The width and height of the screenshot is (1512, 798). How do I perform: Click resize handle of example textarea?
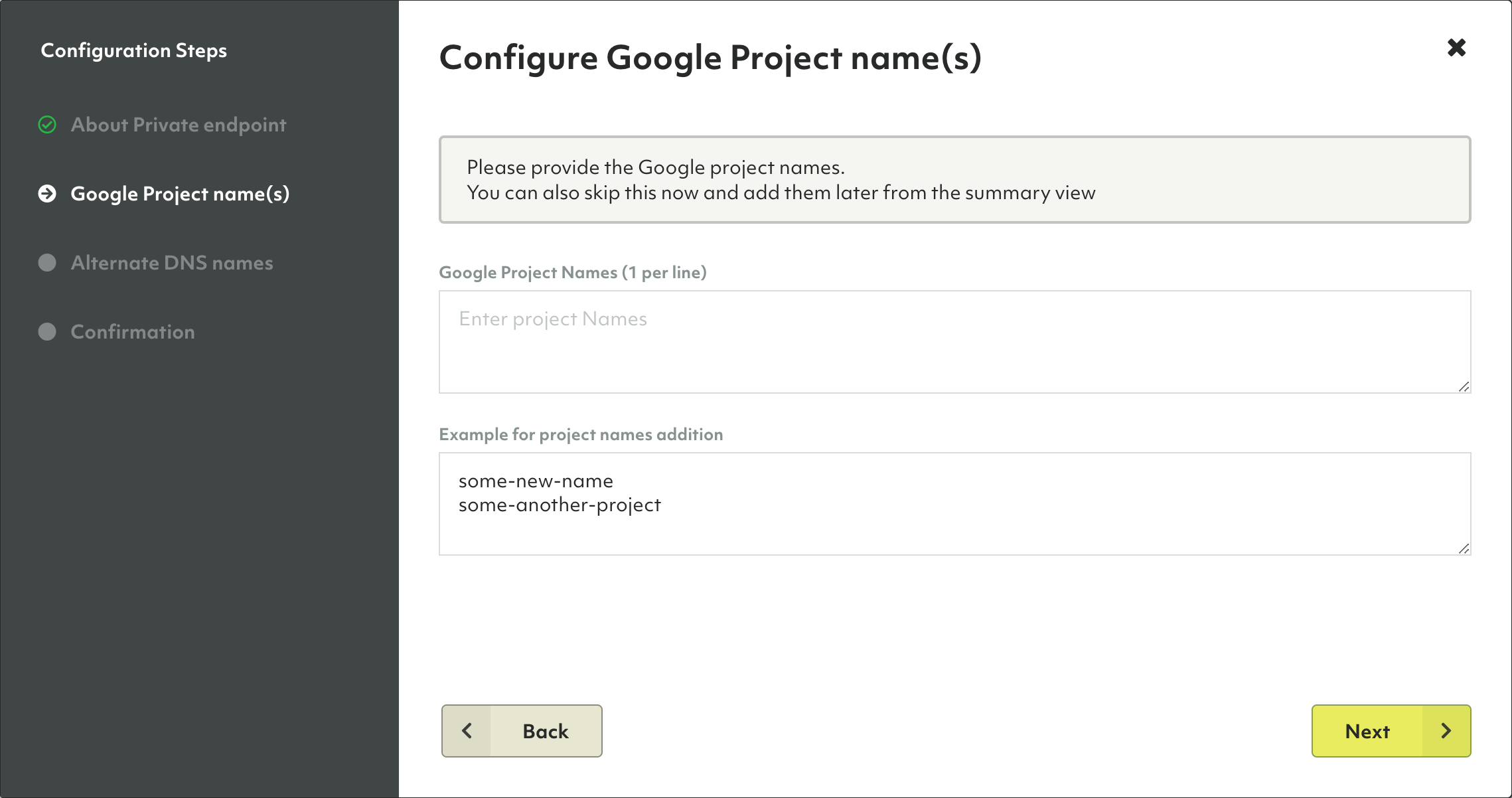[1464, 548]
